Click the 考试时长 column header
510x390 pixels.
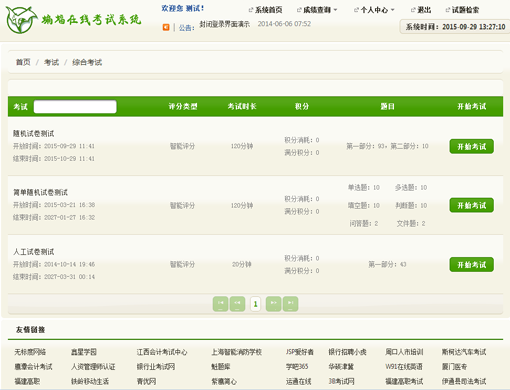pos(242,107)
